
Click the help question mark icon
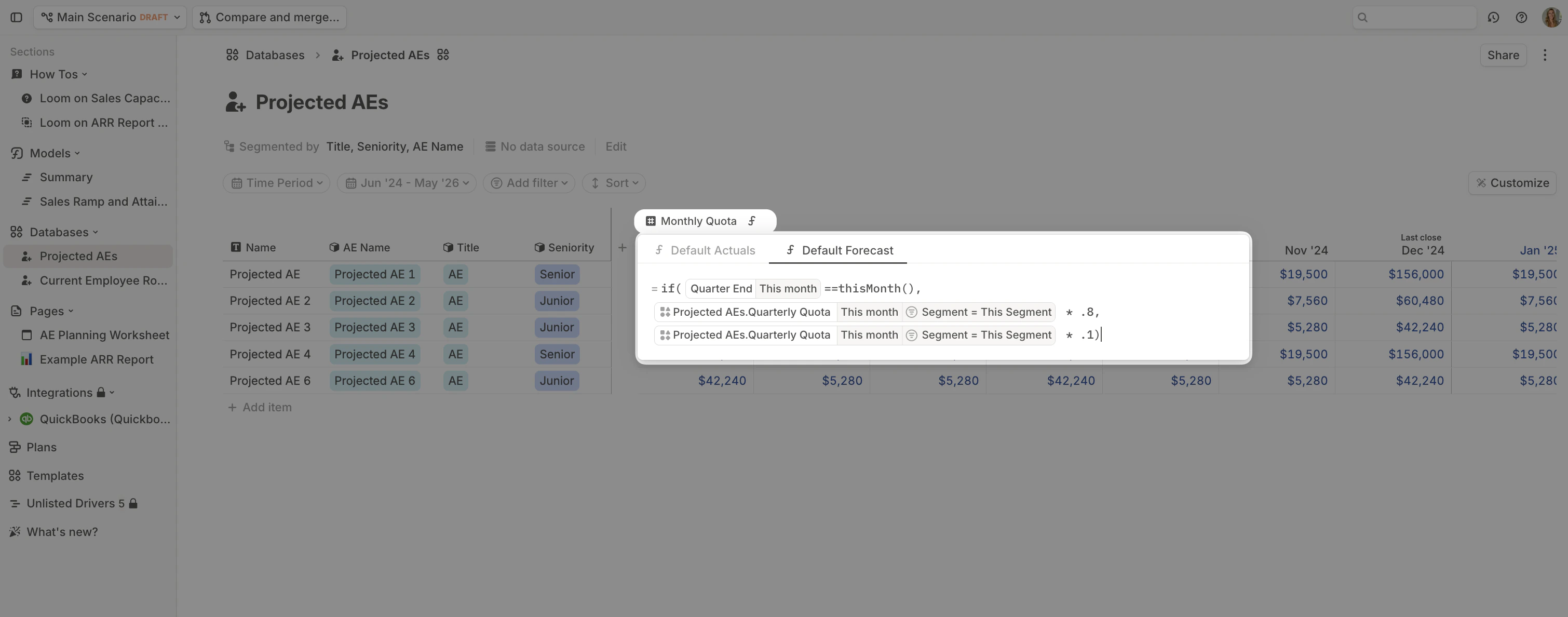click(1521, 17)
